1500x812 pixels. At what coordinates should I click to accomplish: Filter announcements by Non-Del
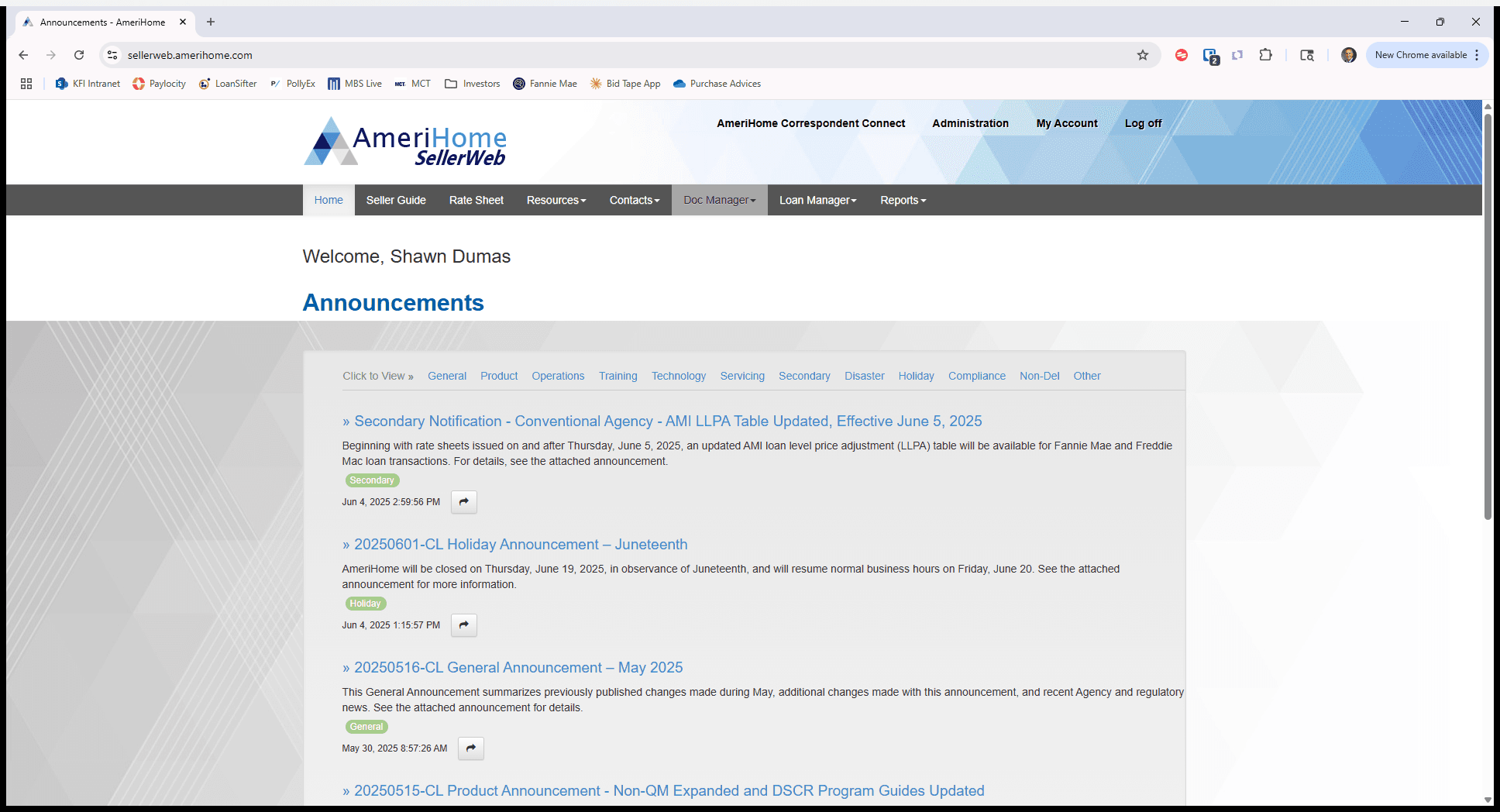(x=1040, y=376)
